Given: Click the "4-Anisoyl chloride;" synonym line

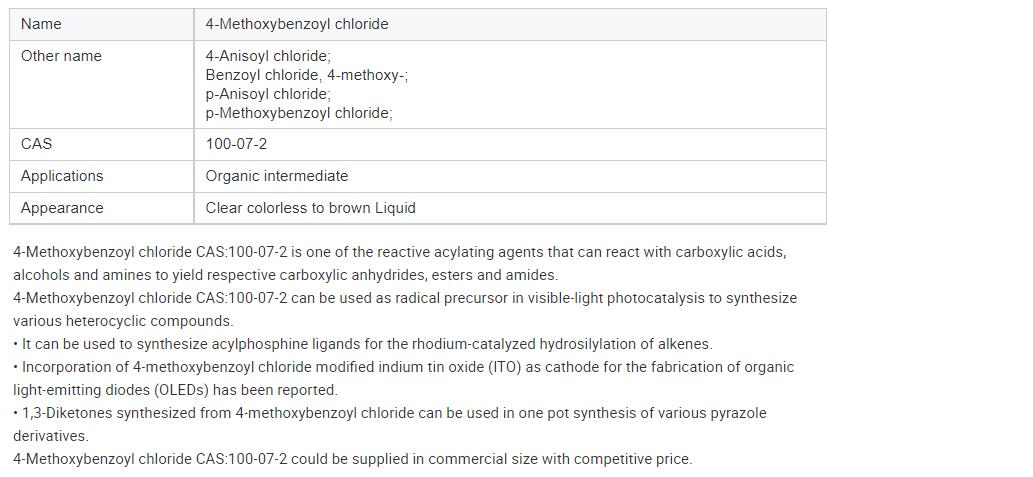Looking at the screenshot, I should click(x=268, y=56).
